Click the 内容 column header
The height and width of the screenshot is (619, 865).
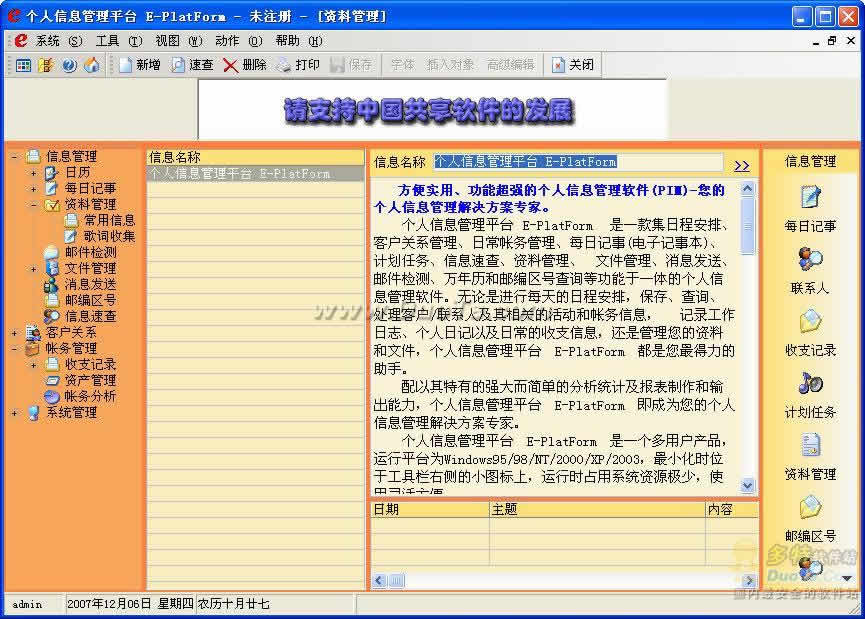731,509
